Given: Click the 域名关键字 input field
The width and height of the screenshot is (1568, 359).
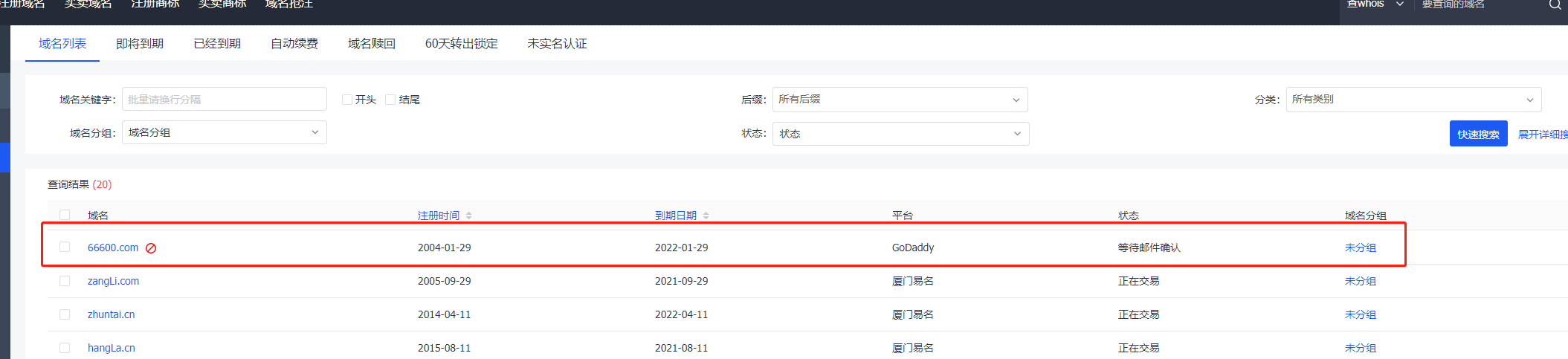Looking at the screenshot, I should (224, 100).
